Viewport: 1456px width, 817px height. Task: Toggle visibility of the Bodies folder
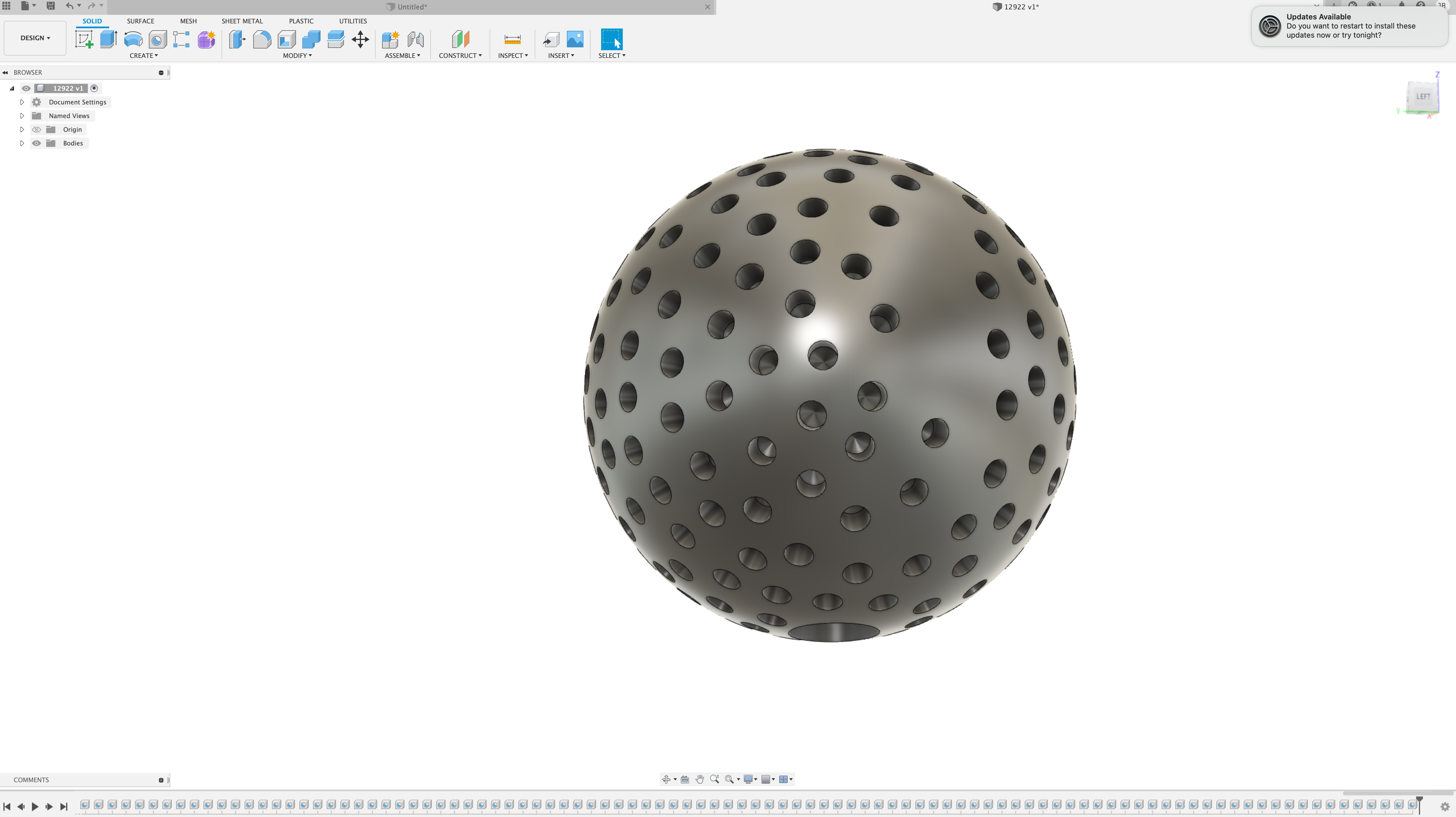tap(37, 143)
